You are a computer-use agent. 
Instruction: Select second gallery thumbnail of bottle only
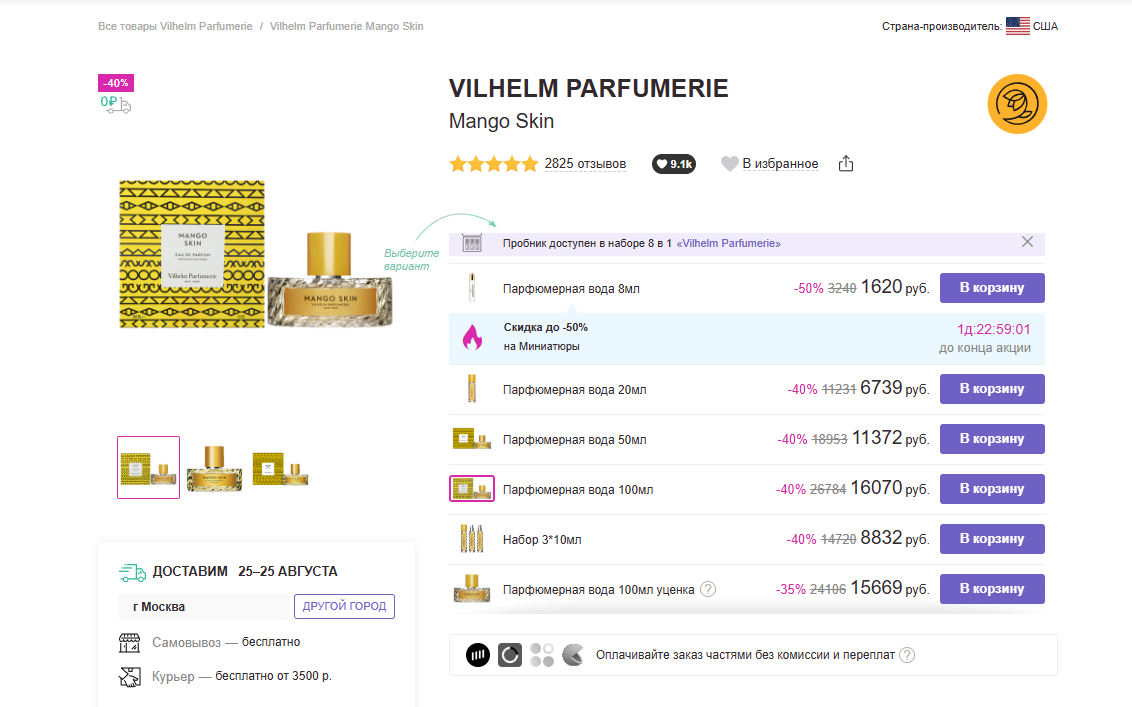point(214,467)
